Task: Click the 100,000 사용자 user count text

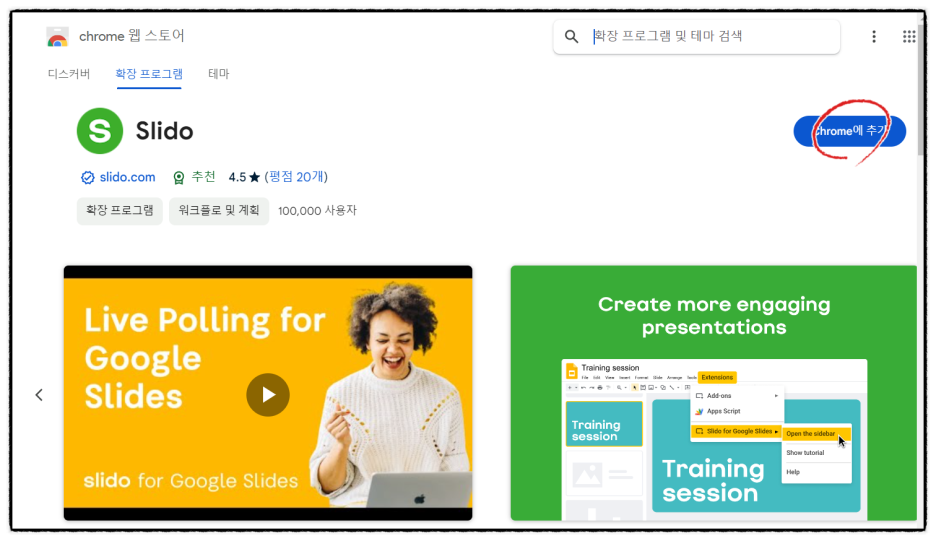Action: pyautogui.click(x=317, y=211)
